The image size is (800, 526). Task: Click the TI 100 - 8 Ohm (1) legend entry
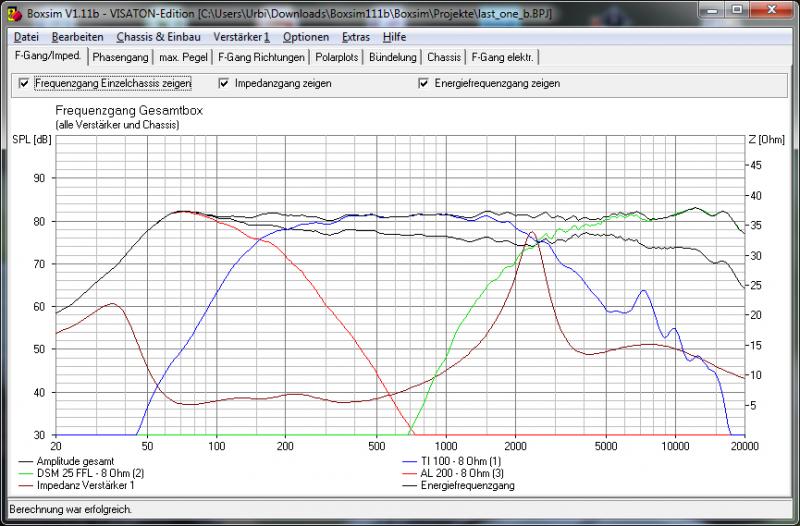(452, 462)
